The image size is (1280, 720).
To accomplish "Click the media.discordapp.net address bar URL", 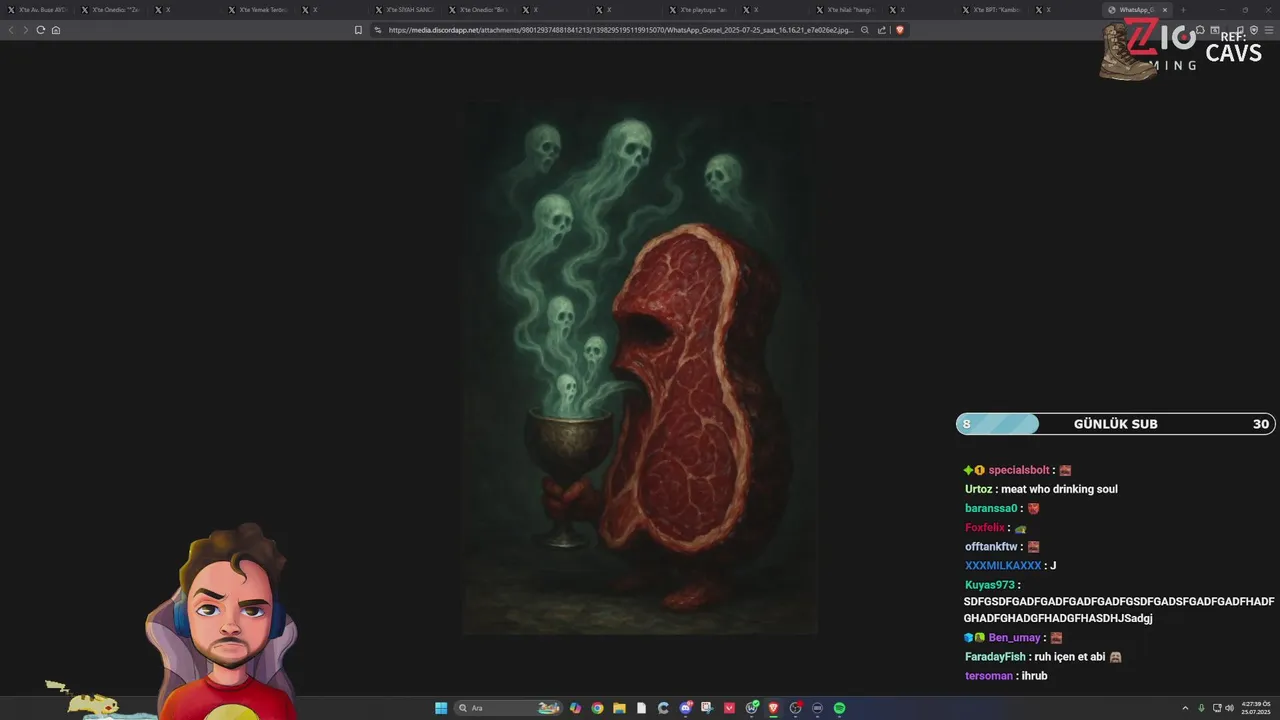I will coord(621,30).
